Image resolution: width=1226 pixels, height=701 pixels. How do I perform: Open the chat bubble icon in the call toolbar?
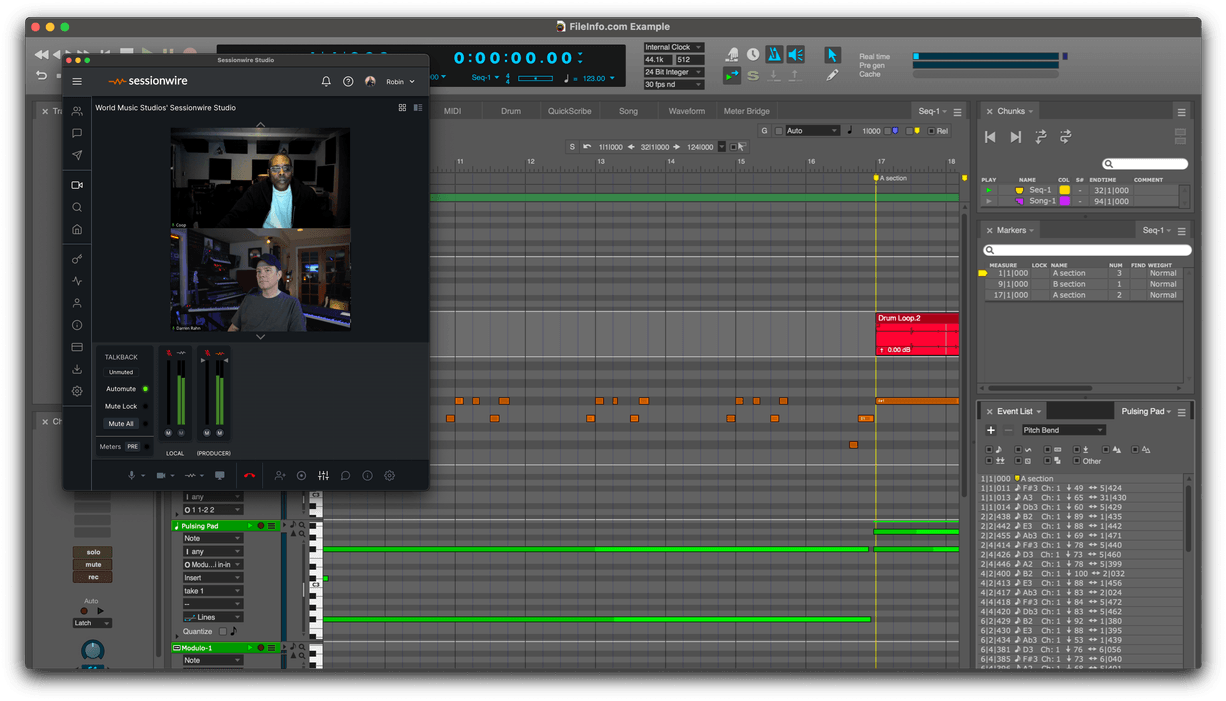point(345,475)
